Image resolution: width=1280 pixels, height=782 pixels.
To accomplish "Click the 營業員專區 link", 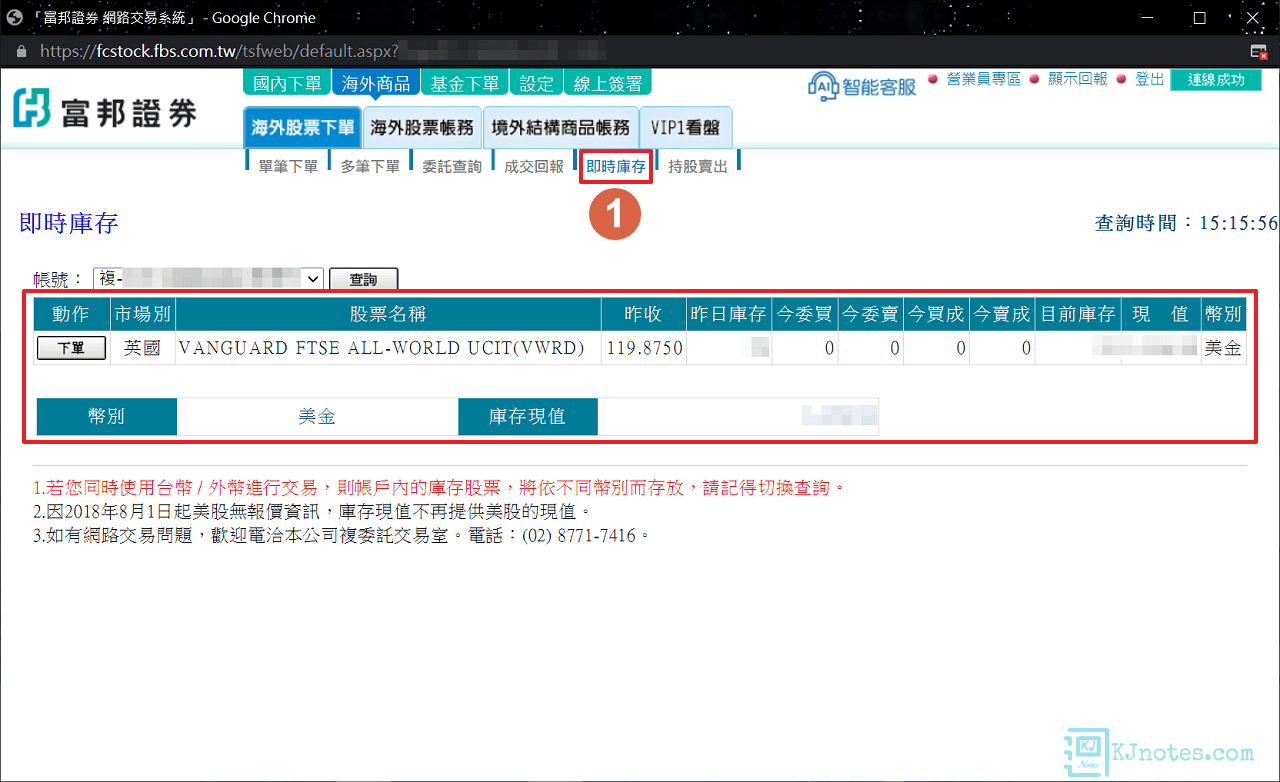I will click(984, 79).
